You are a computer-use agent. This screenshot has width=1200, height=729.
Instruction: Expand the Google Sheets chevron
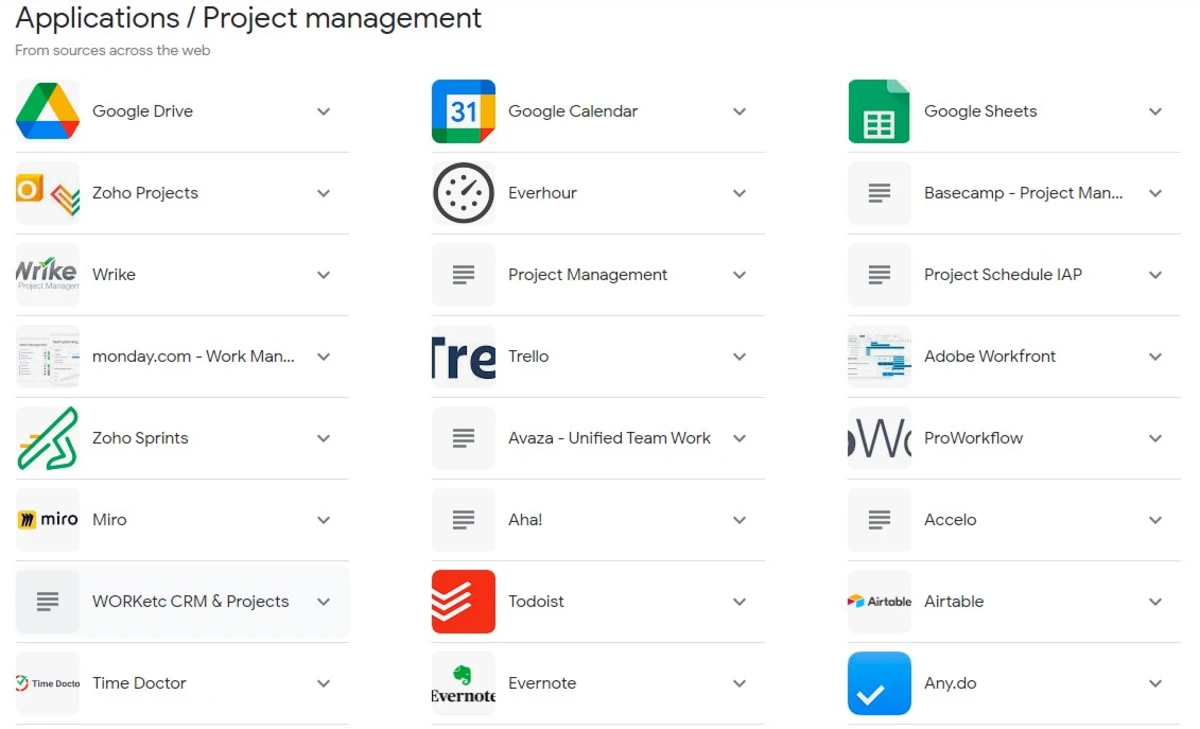click(1155, 112)
